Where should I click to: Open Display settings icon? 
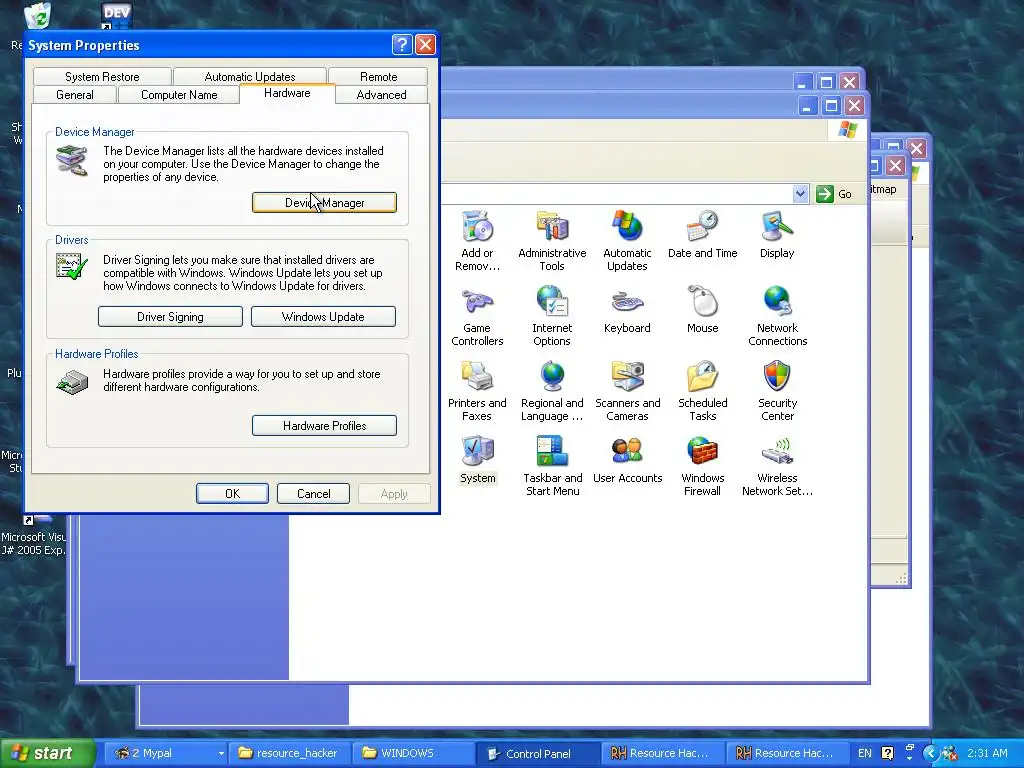click(777, 234)
